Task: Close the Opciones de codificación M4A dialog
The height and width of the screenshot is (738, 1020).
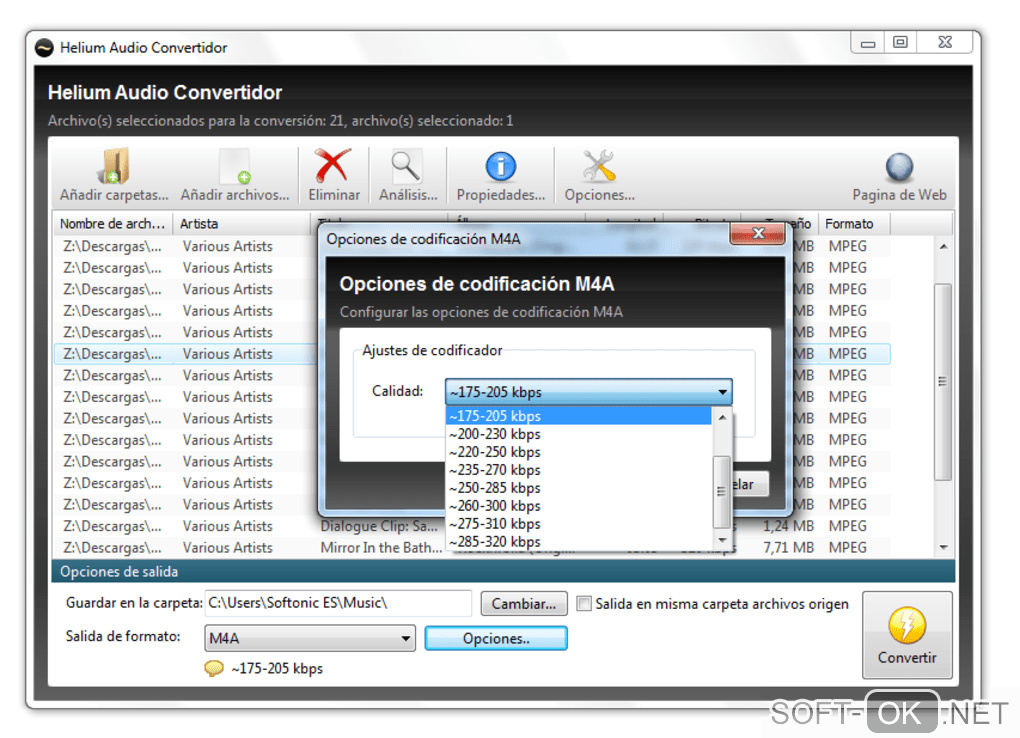Action: coord(758,233)
